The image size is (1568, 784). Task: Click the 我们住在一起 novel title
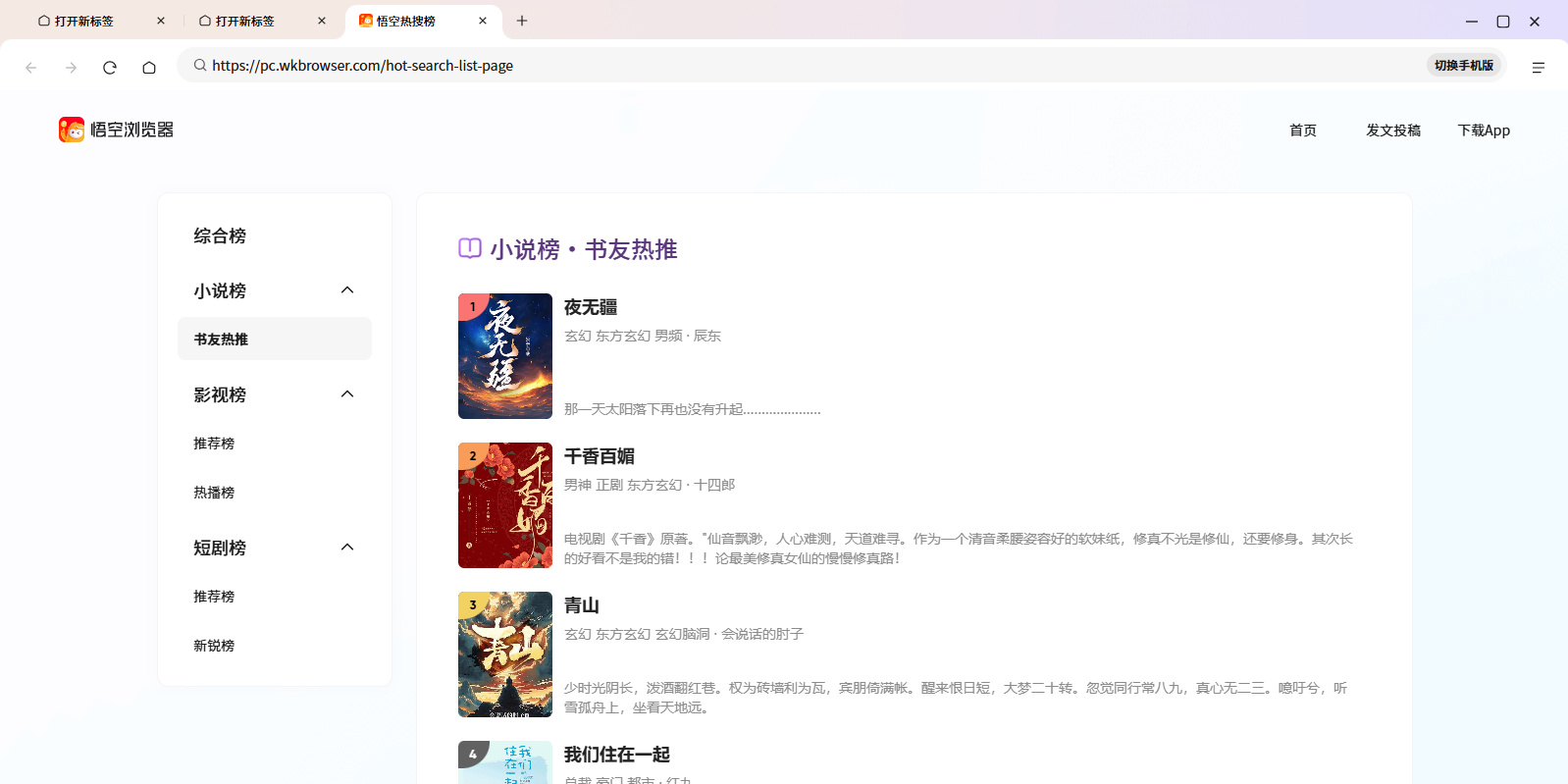[617, 755]
